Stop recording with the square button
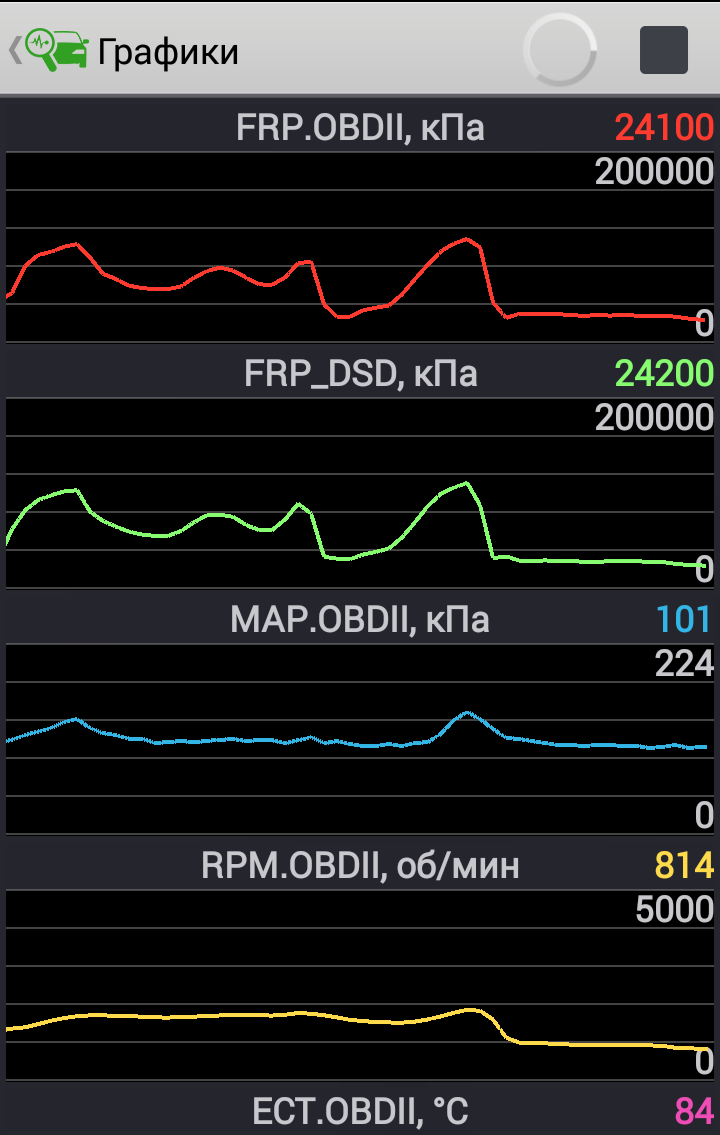720x1135 pixels. 663,50
